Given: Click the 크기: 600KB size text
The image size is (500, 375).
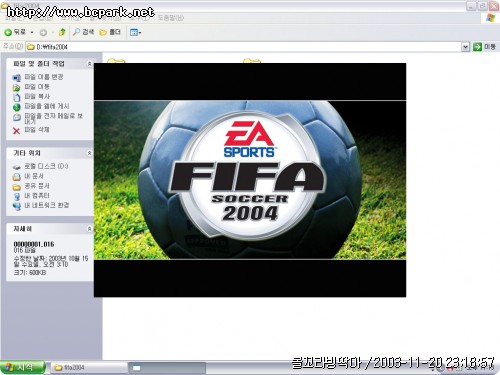Looking at the screenshot, I should click(x=30, y=272).
